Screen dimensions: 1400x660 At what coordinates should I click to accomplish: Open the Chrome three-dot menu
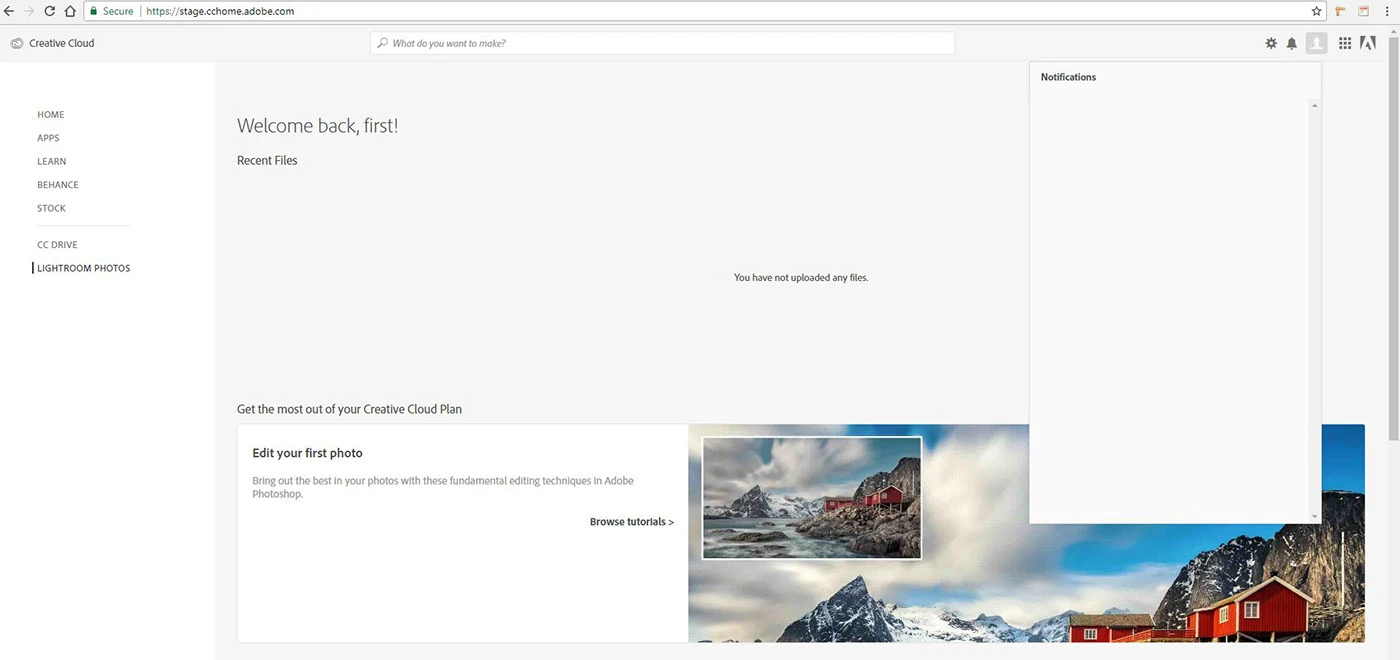[1388, 11]
